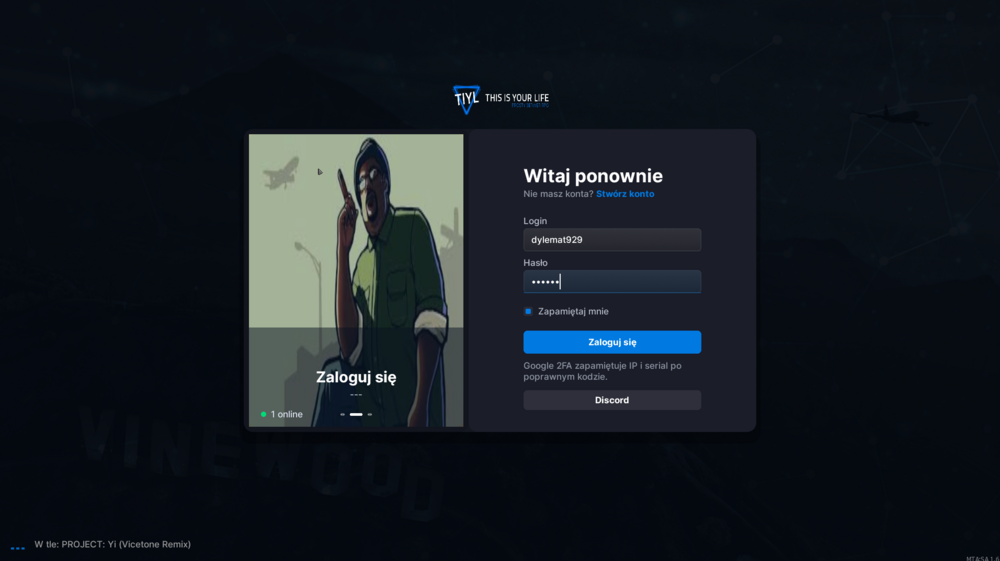Click the airplane silhouette in the artwork
This screenshot has width=1000, height=561.
click(281, 173)
